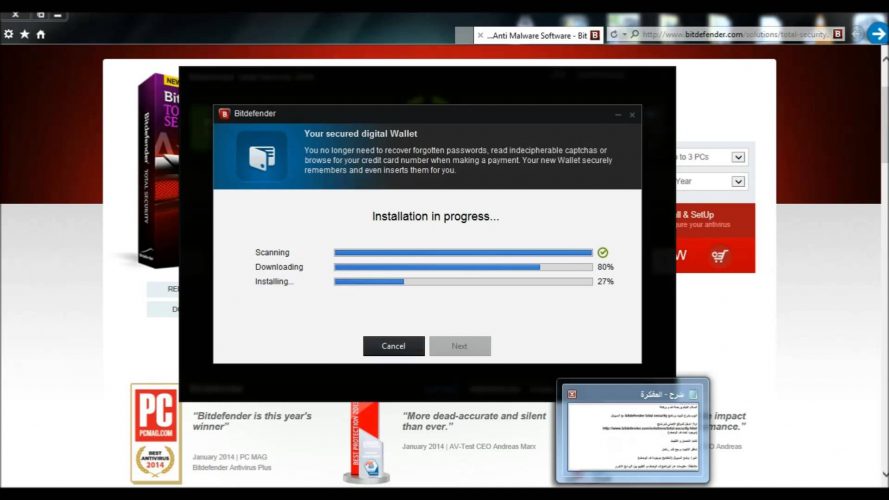Click the 'Installing...' row label
This screenshot has width=889, height=500.
pyautogui.click(x=274, y=281)
